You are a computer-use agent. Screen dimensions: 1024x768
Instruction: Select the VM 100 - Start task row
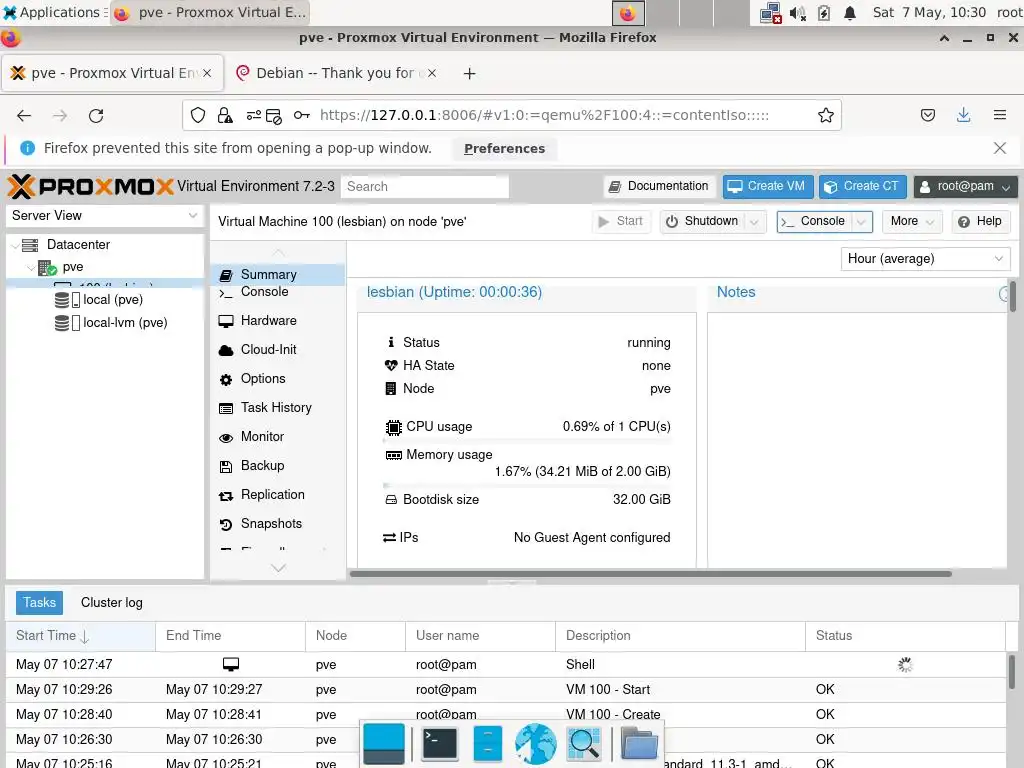coord(506,690)
